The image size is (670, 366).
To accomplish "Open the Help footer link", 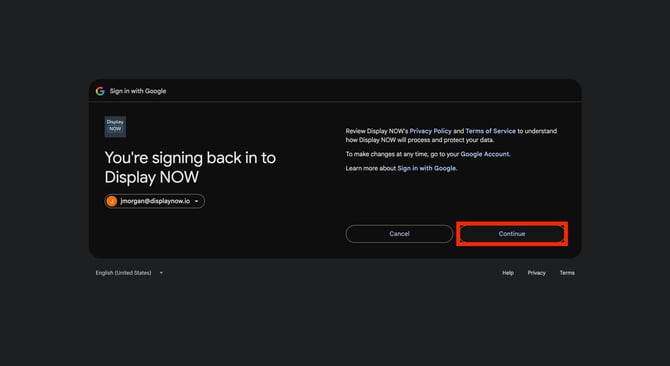I will tap(508, 273).
